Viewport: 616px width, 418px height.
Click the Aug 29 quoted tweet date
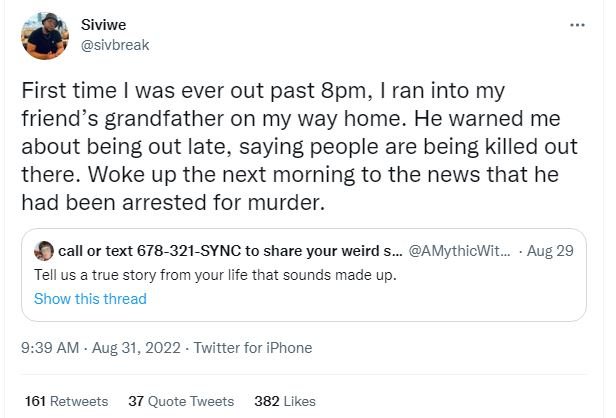coord(550,251)
